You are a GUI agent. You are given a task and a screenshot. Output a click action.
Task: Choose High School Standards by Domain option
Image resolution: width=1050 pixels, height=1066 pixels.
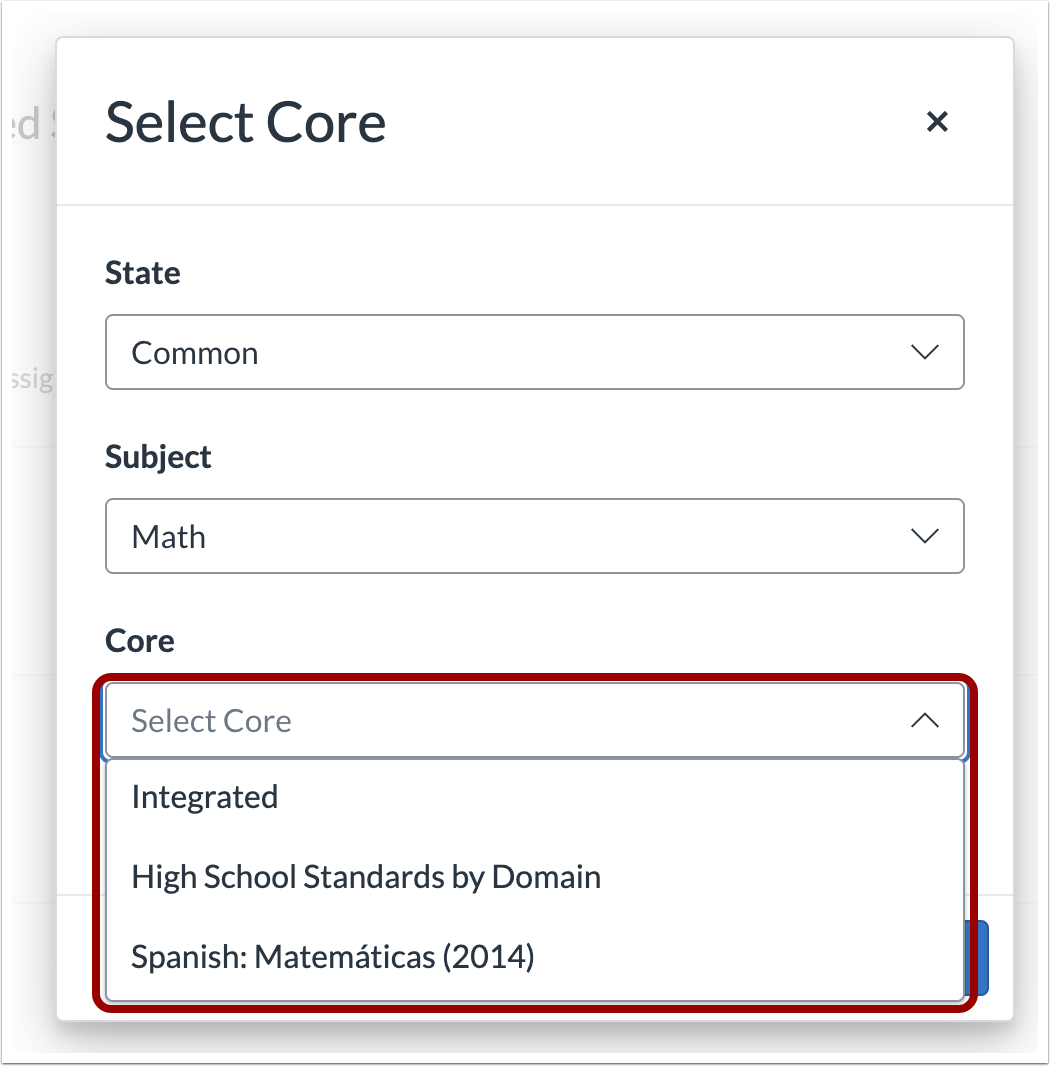click(x=365, y=876)
